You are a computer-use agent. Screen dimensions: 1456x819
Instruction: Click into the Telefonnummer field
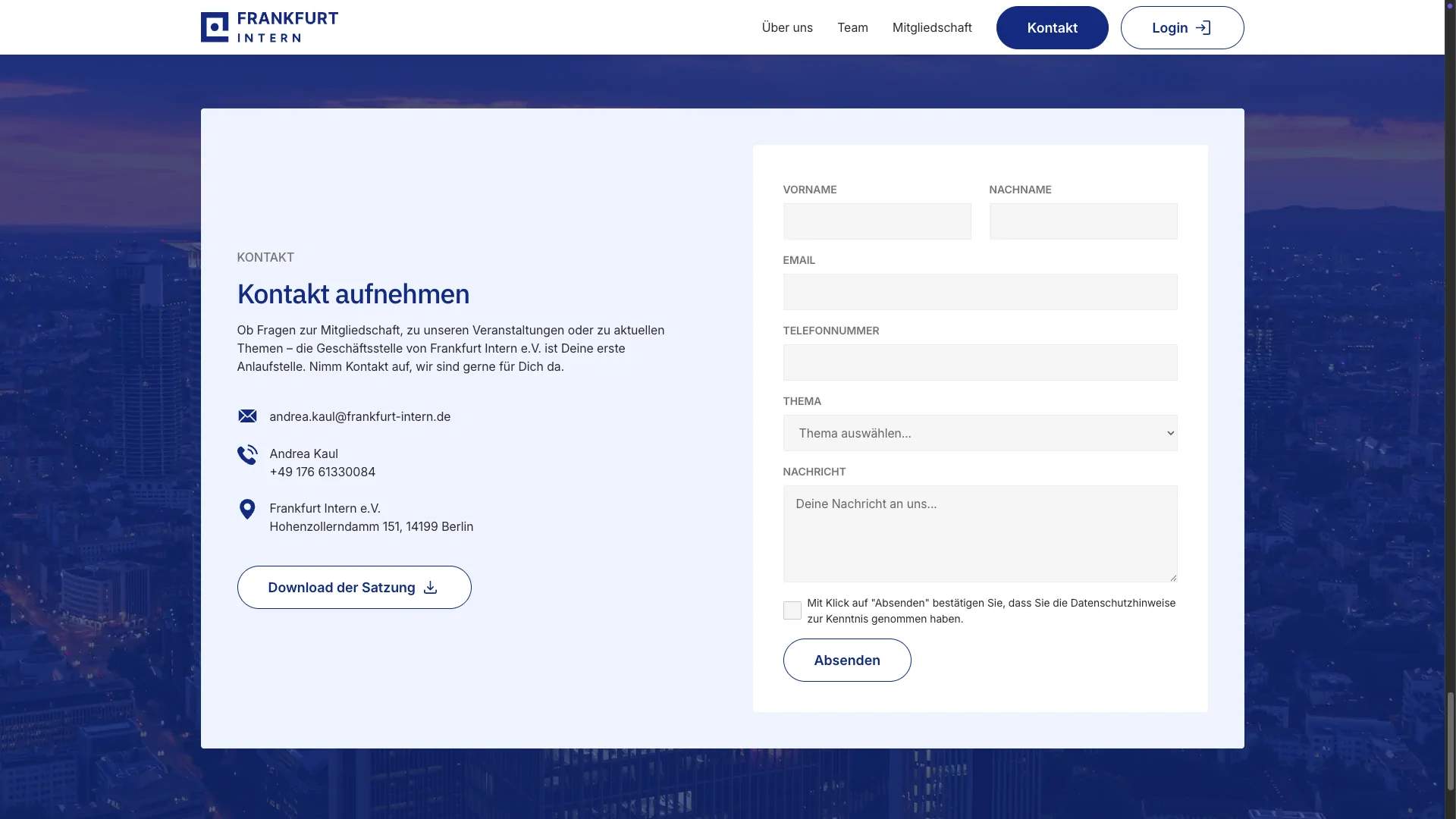980,362
